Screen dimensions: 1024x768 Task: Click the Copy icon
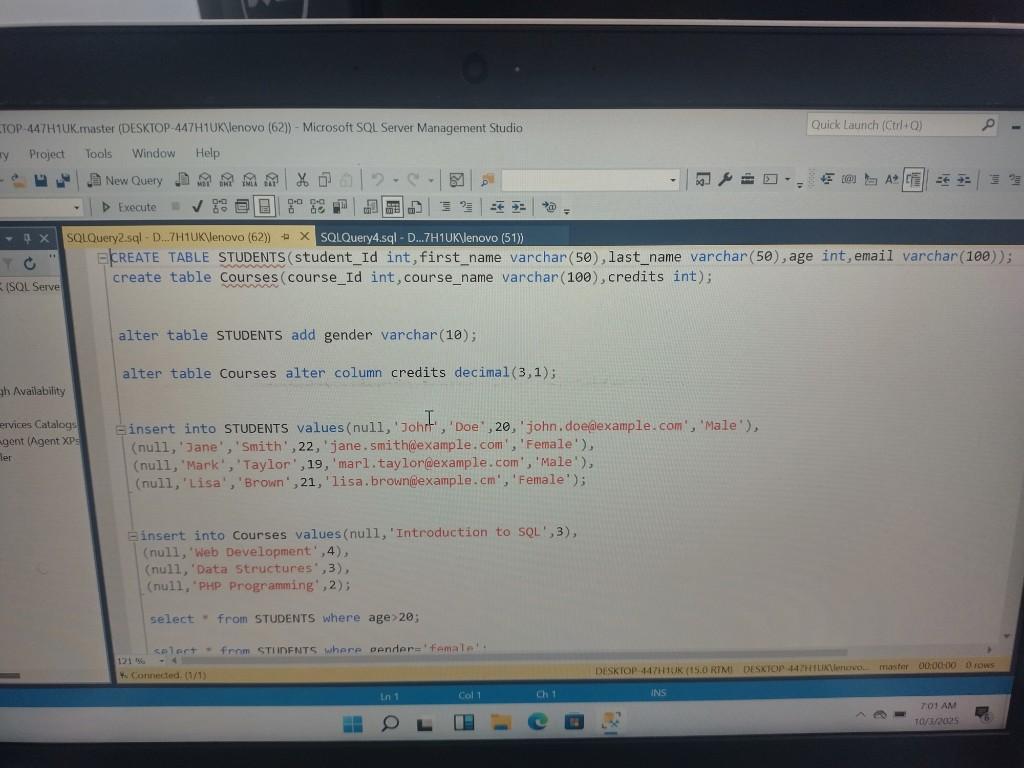point(324,180)
